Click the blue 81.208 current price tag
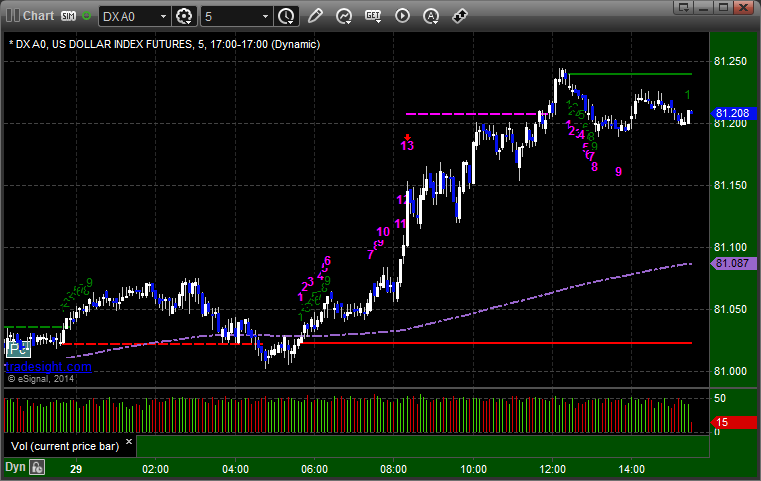 tap(732, 113)
